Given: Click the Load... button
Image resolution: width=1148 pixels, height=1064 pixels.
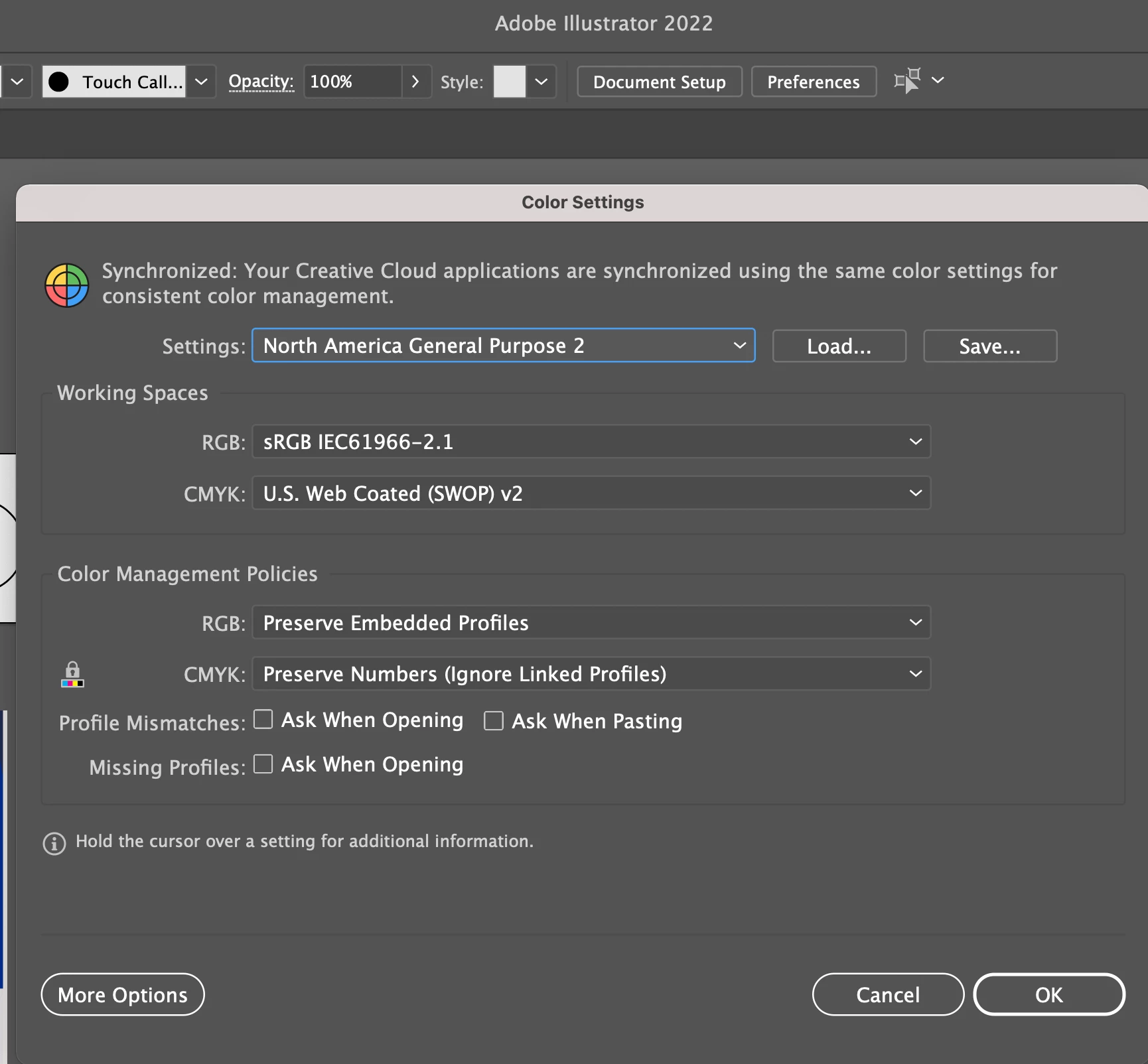Looking at the screenshot, I should click(839, 346).
